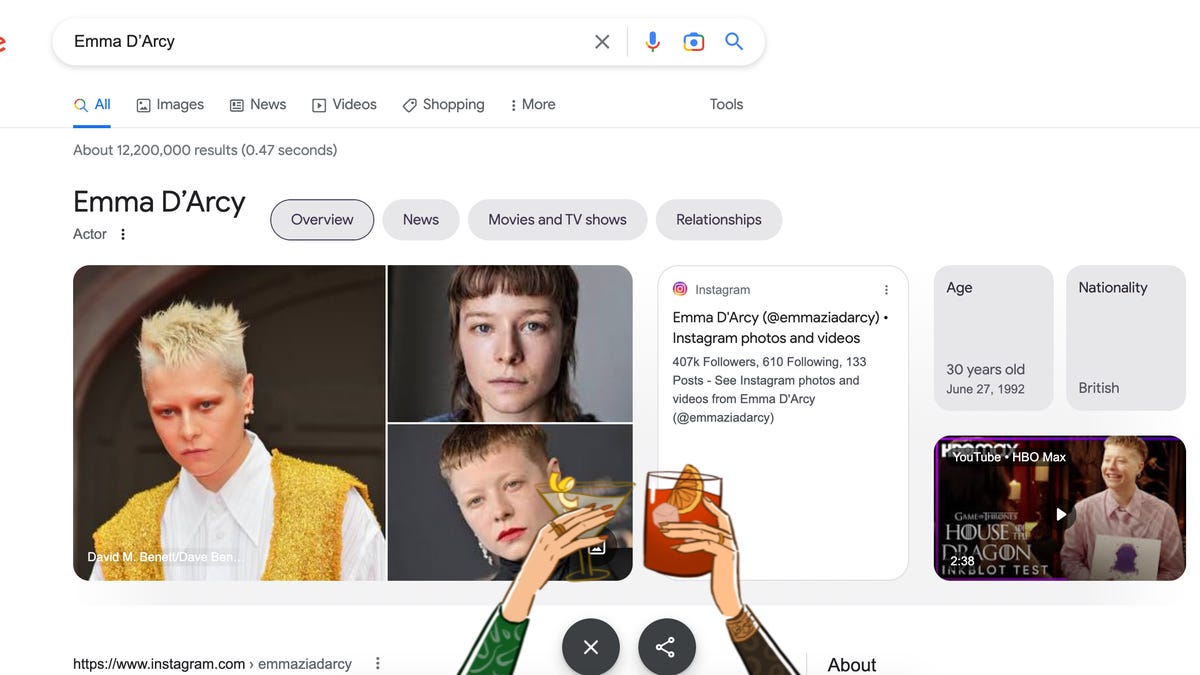Open the large blonde-hair photo thumbnail
1200x675 pixels.
pos(229,422)
